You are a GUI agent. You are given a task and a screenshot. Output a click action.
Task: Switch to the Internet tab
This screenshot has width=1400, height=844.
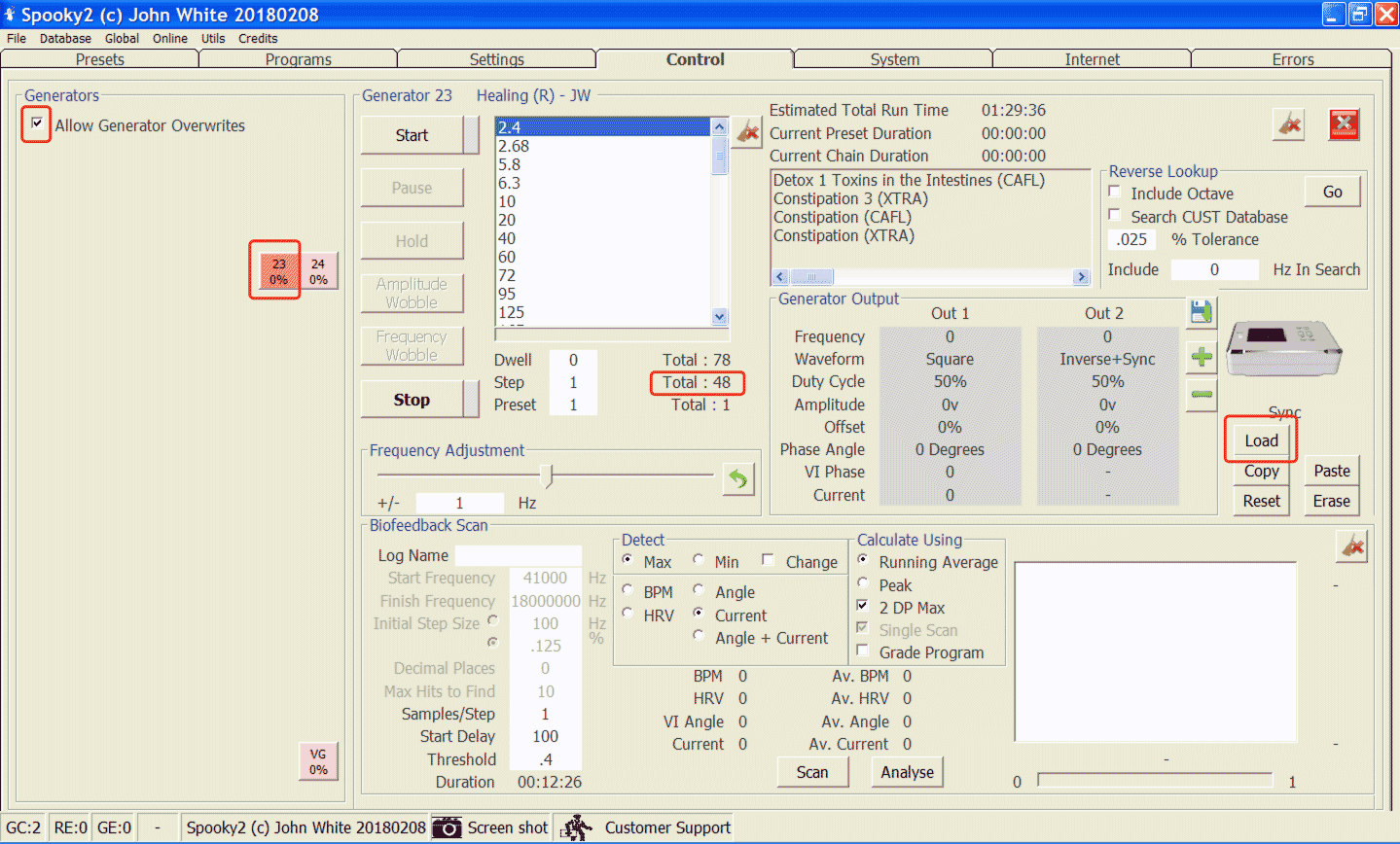(x=1093, y=59)
